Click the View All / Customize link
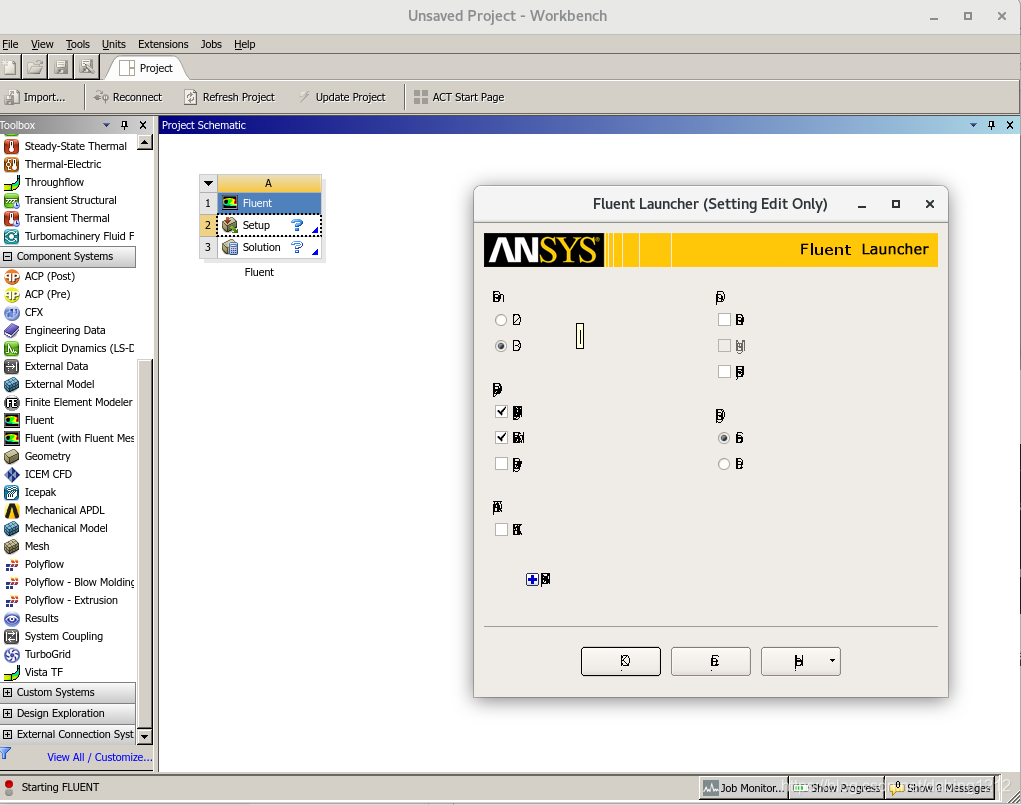The width and height of the screenshot is (1021, 805). click(x=99, y=757)
